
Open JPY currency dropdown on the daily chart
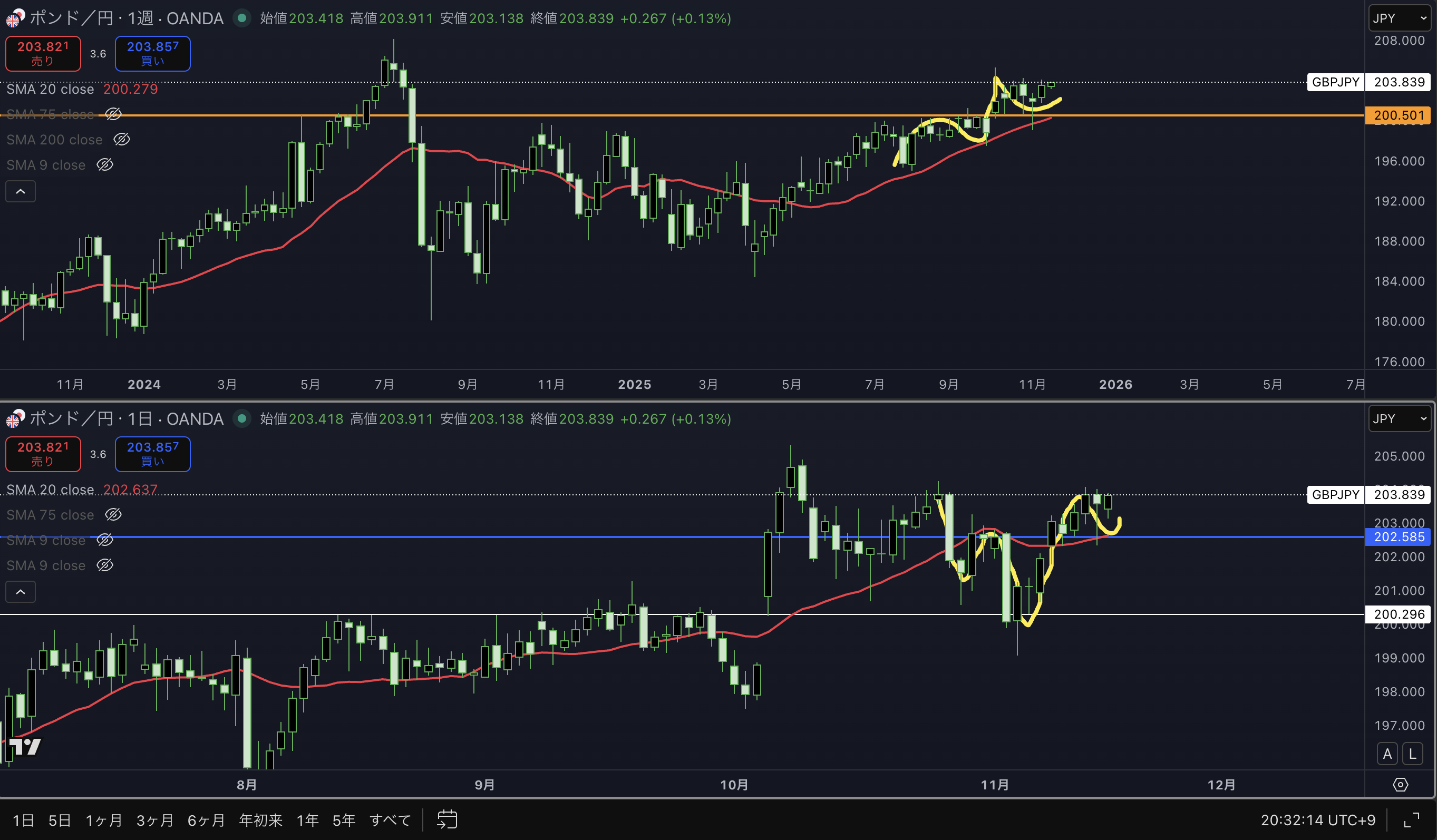[x=1399, y=419]
